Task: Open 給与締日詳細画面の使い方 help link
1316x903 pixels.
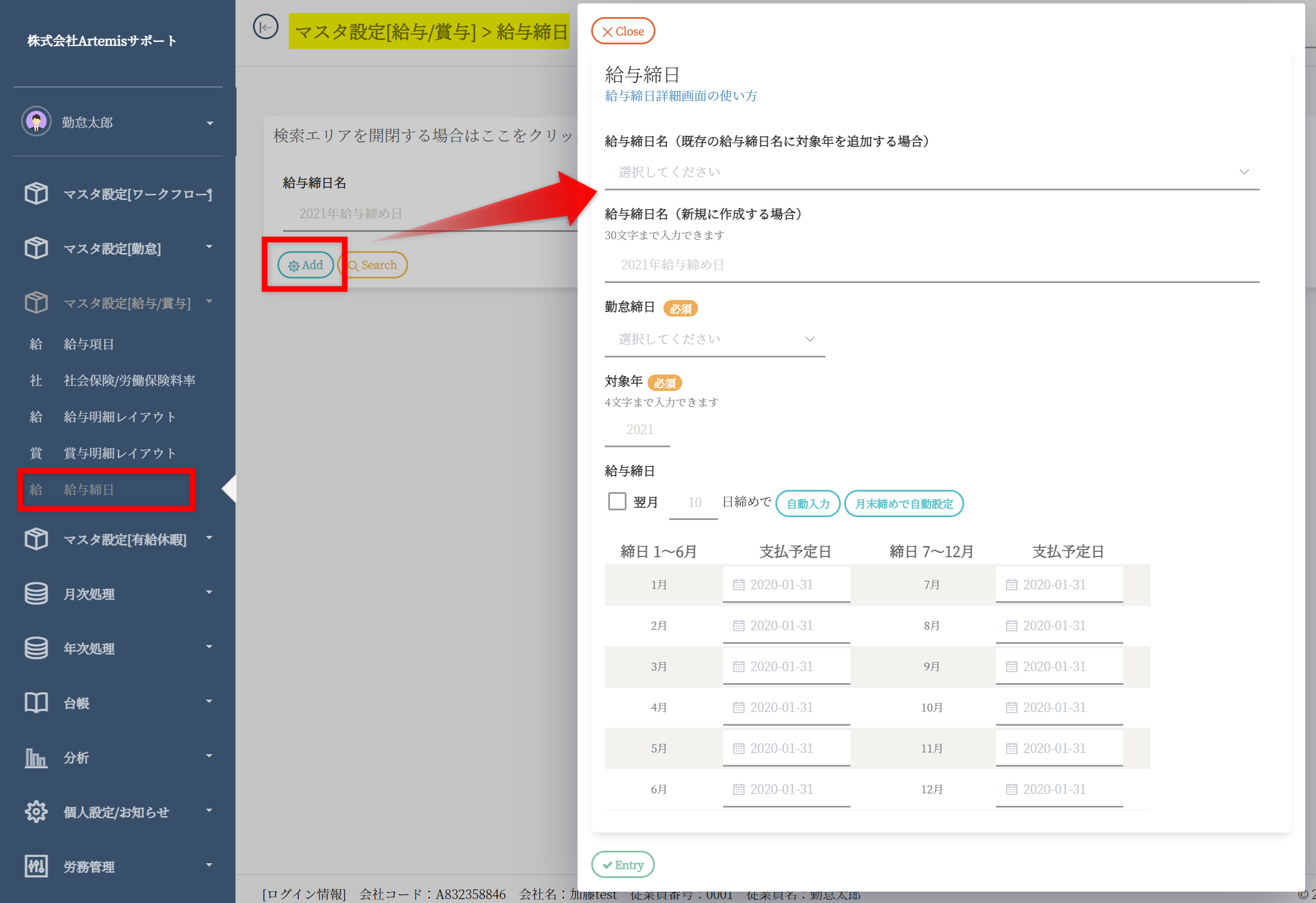Action: pyautogui.click(x=680, y=96)
